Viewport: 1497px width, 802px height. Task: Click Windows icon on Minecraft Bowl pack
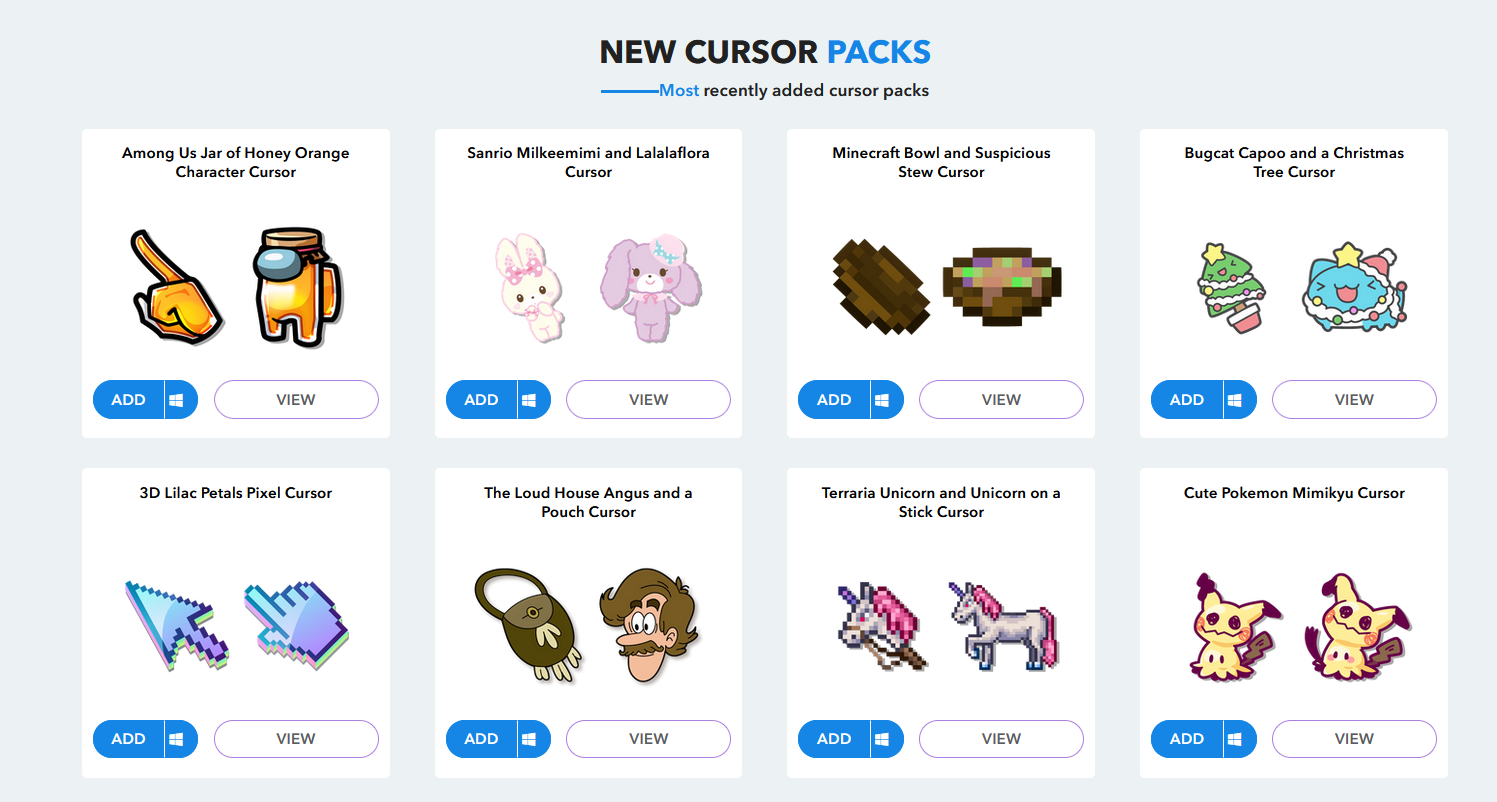[x=882, y=400]
